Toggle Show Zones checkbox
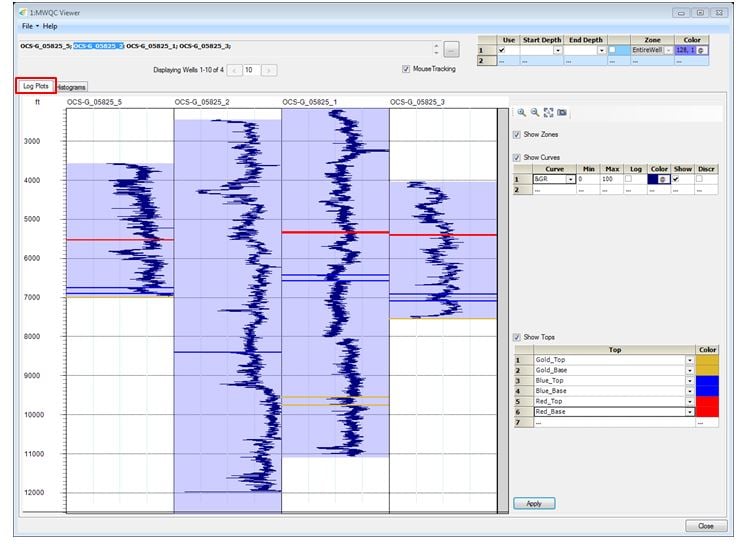The image size is (747, 547). pyautogui.click(x=516, y=134)
